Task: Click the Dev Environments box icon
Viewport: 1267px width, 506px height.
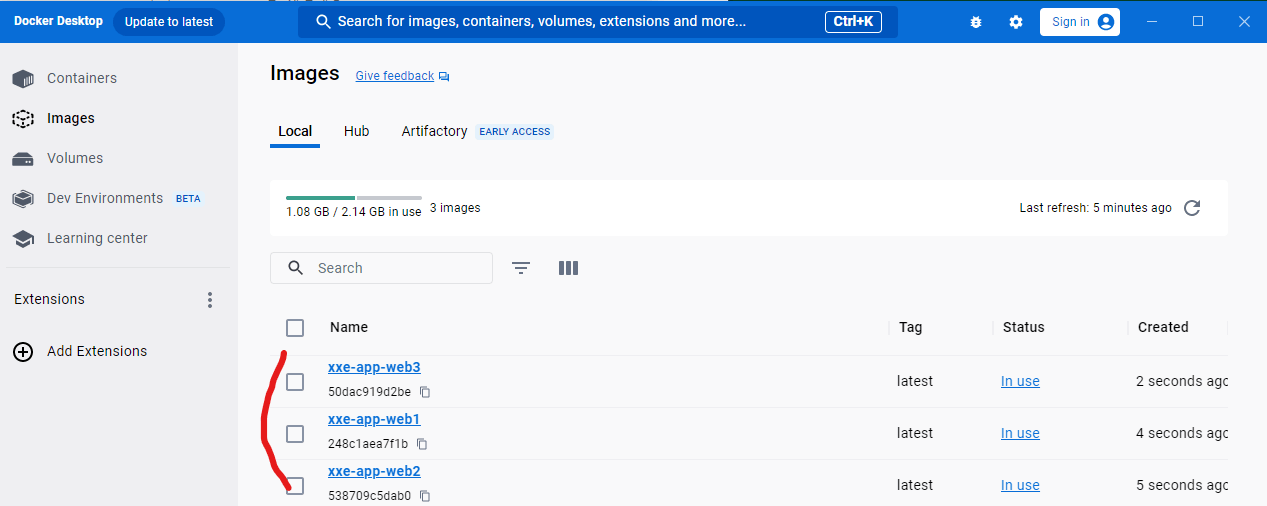Action: (x=23, y=199)
